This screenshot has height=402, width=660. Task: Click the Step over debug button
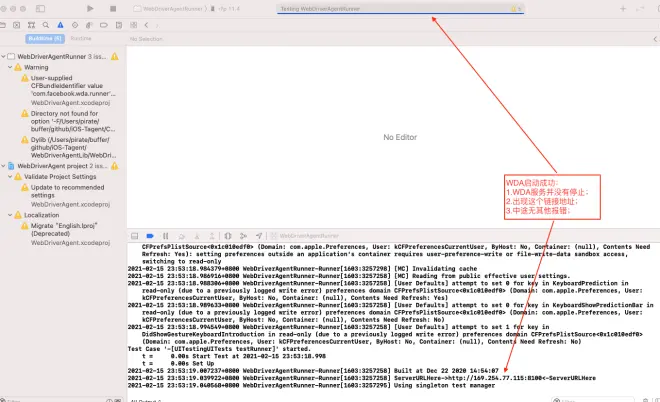click(181, 236)
